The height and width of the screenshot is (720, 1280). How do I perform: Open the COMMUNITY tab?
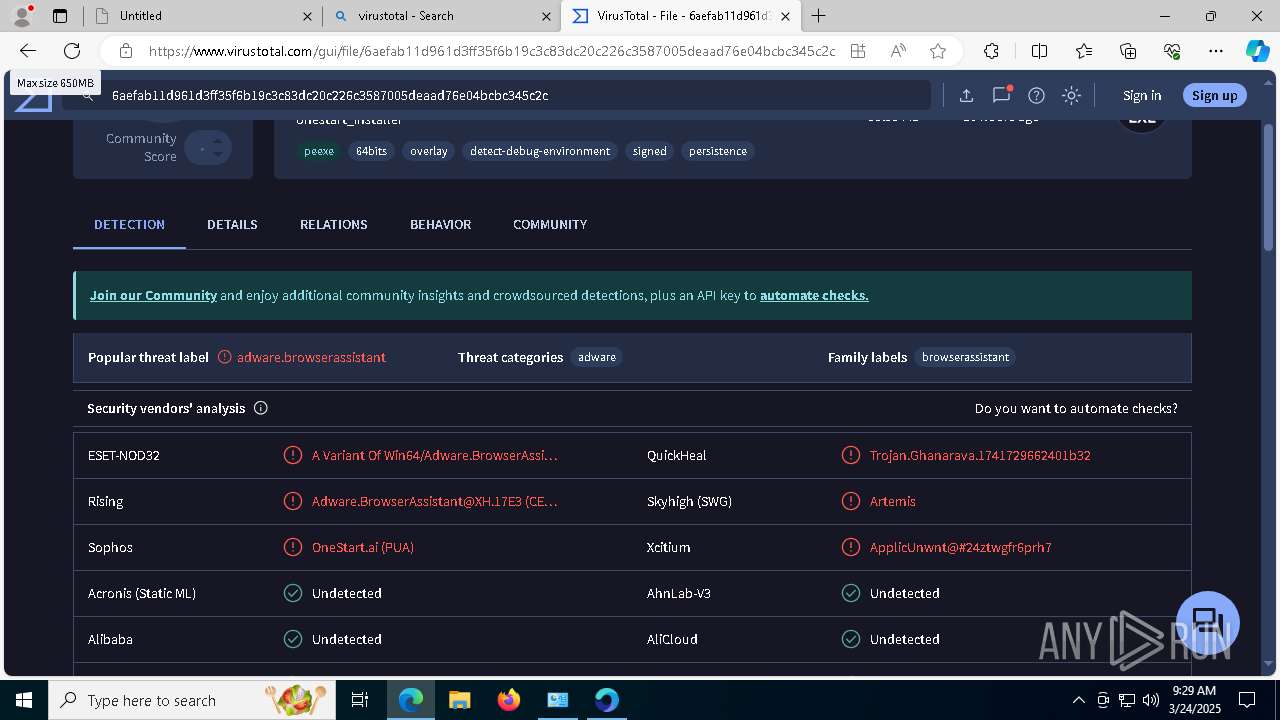pyautogui.click(x=550, y=224)
